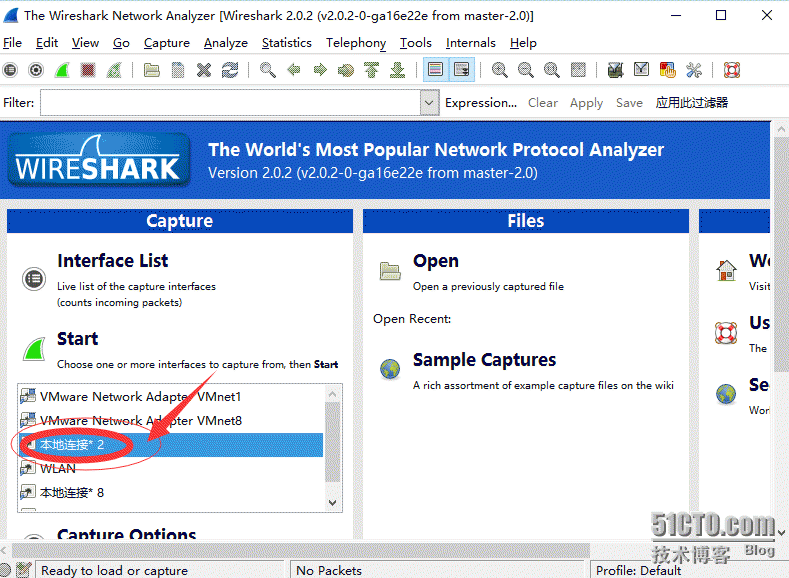789x578 pixels.
Task: Click the website house icon
Action: (x=726, y=270)
